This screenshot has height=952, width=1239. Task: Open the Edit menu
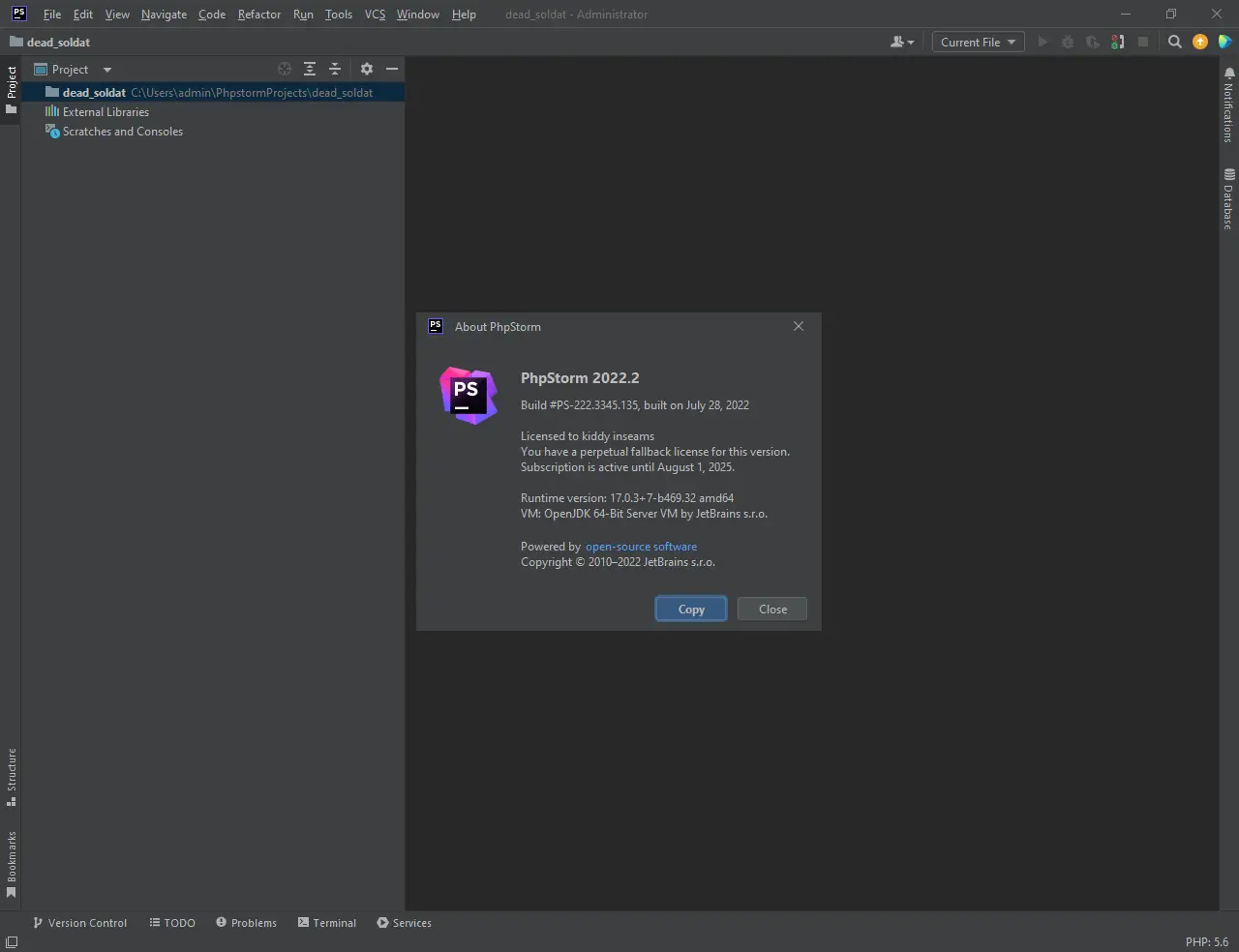tap(83, 15)
